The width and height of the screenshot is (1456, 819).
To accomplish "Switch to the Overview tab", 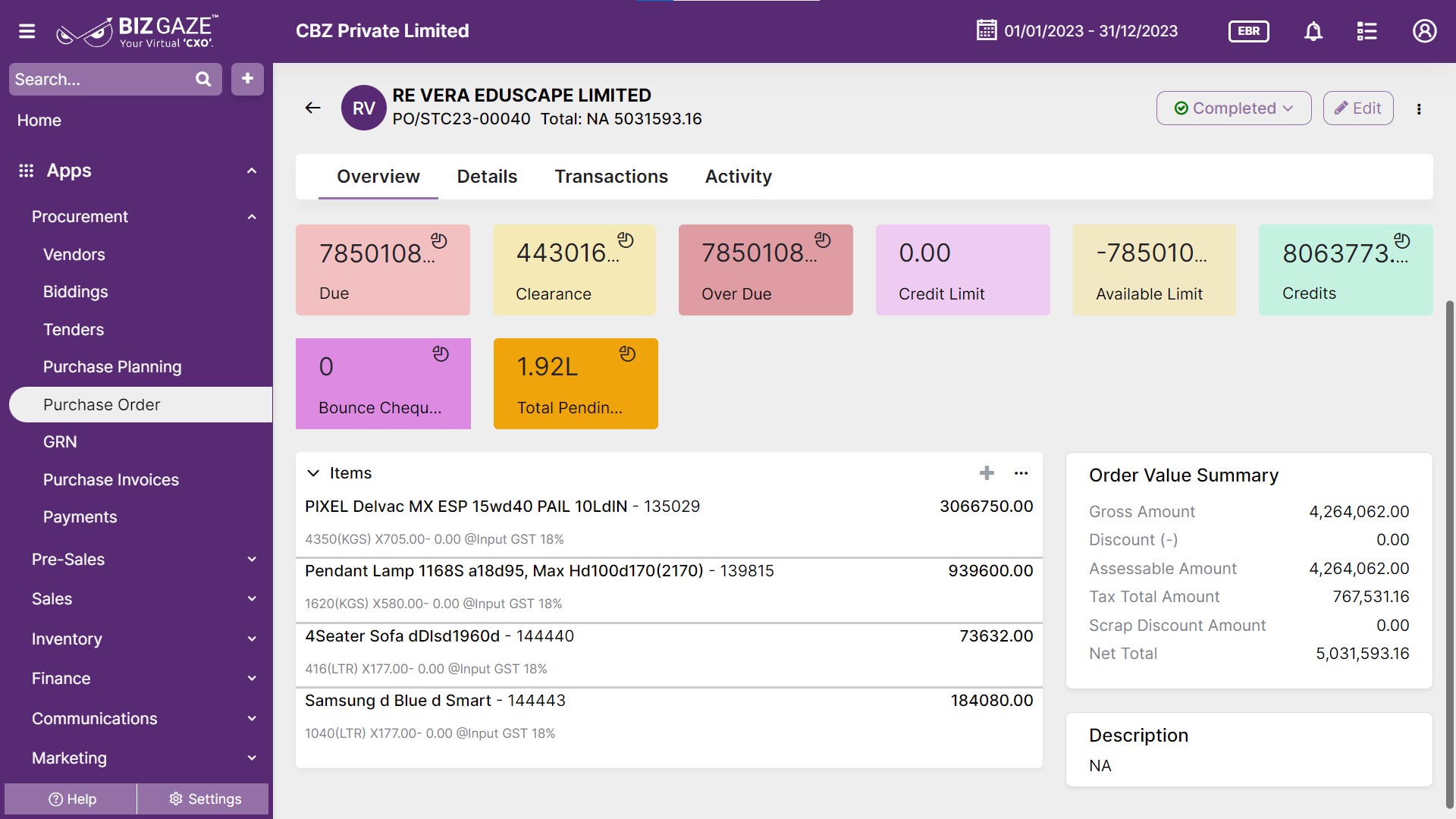I will coord(378,177).
